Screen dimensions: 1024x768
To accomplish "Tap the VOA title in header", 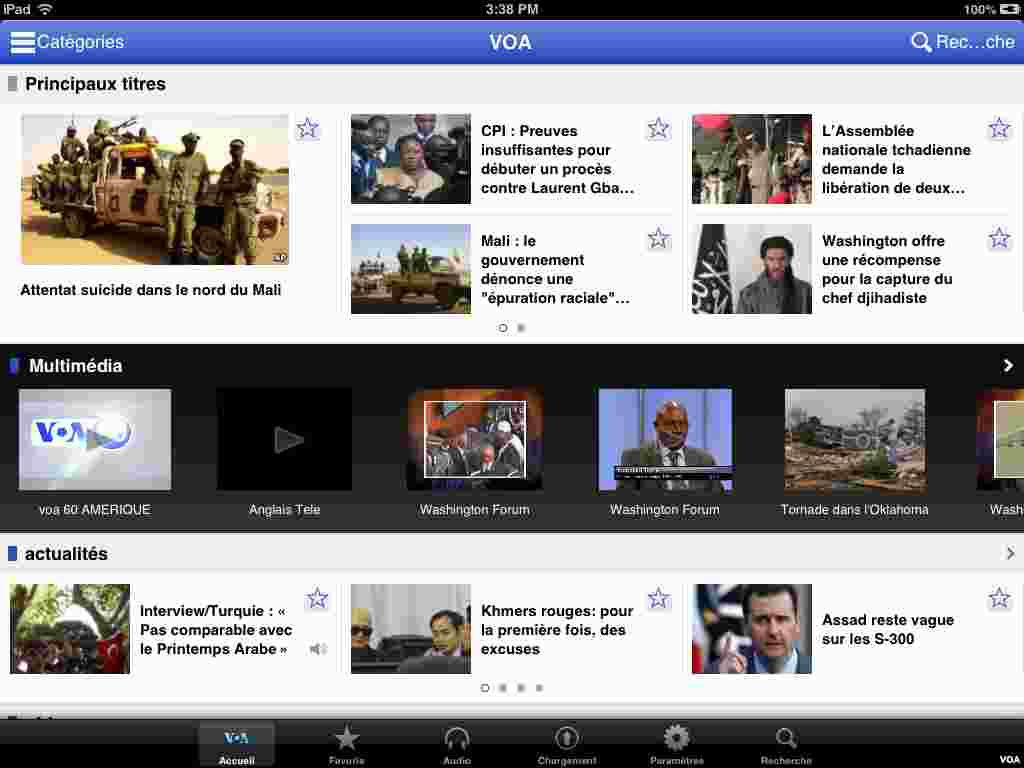I will pyautogui.click(x=511, y=42).
